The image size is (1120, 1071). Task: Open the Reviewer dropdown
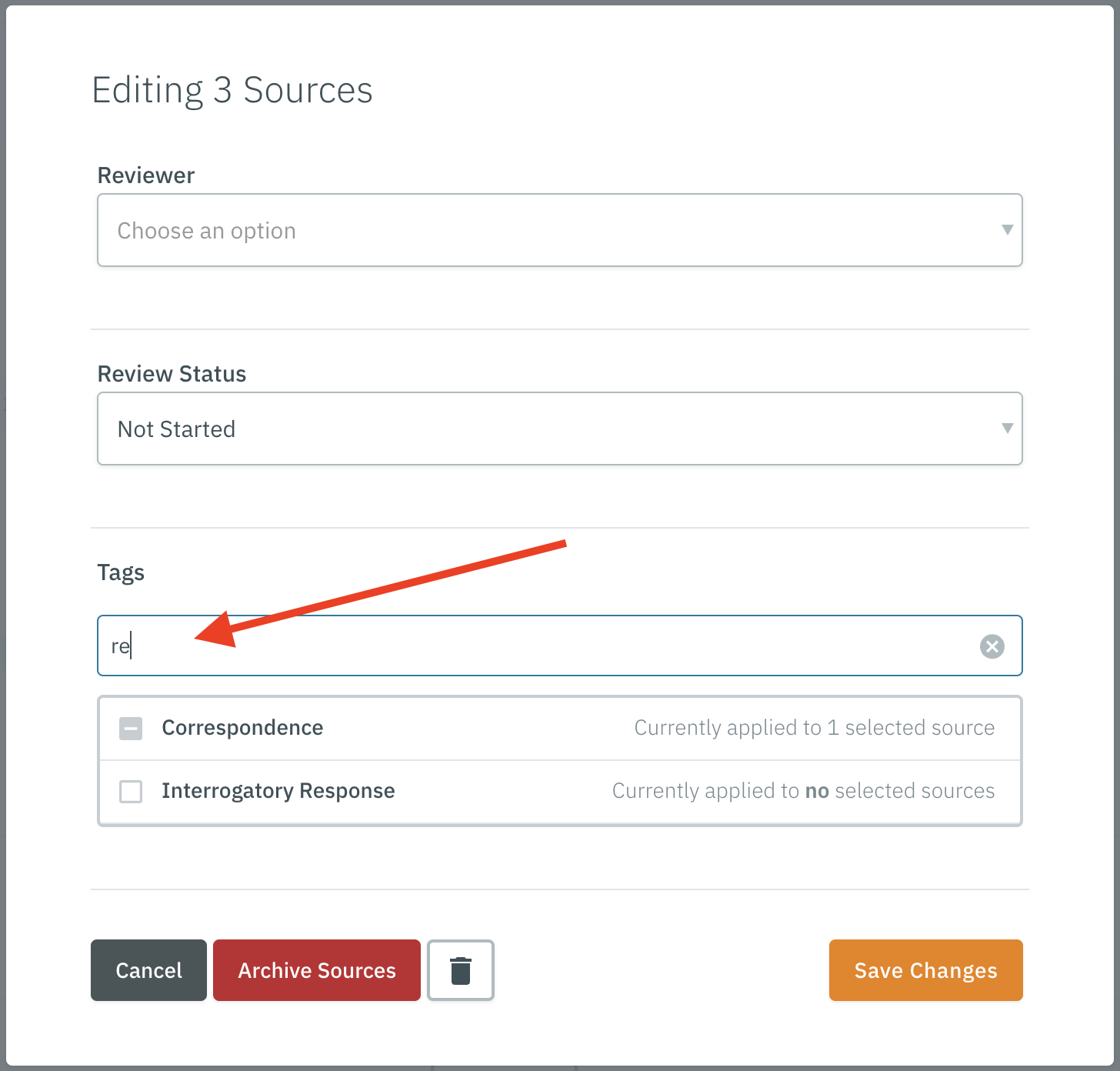(560, 230)
